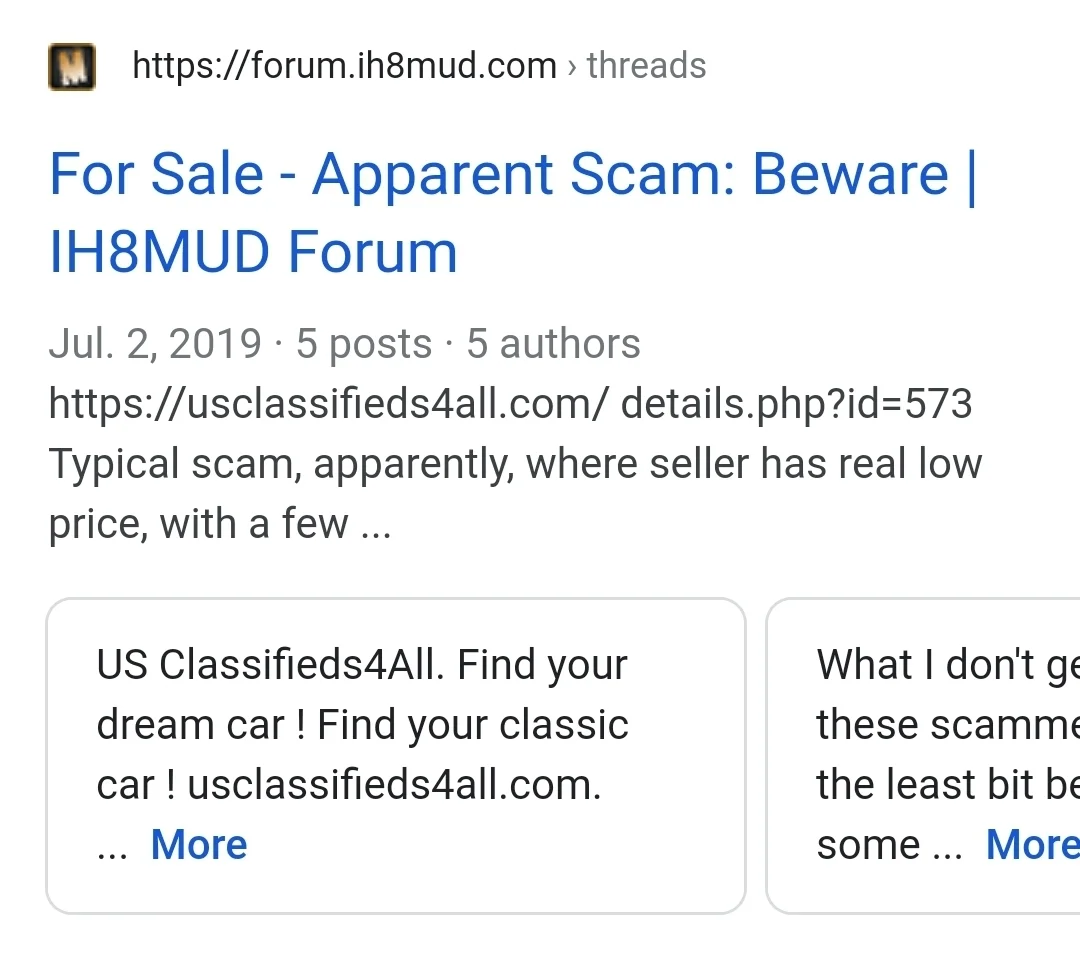This screenshot has height=956, width=1080.
Task: Open the forum.ih8mud.com URL
Action: click(x=344, y=66)
